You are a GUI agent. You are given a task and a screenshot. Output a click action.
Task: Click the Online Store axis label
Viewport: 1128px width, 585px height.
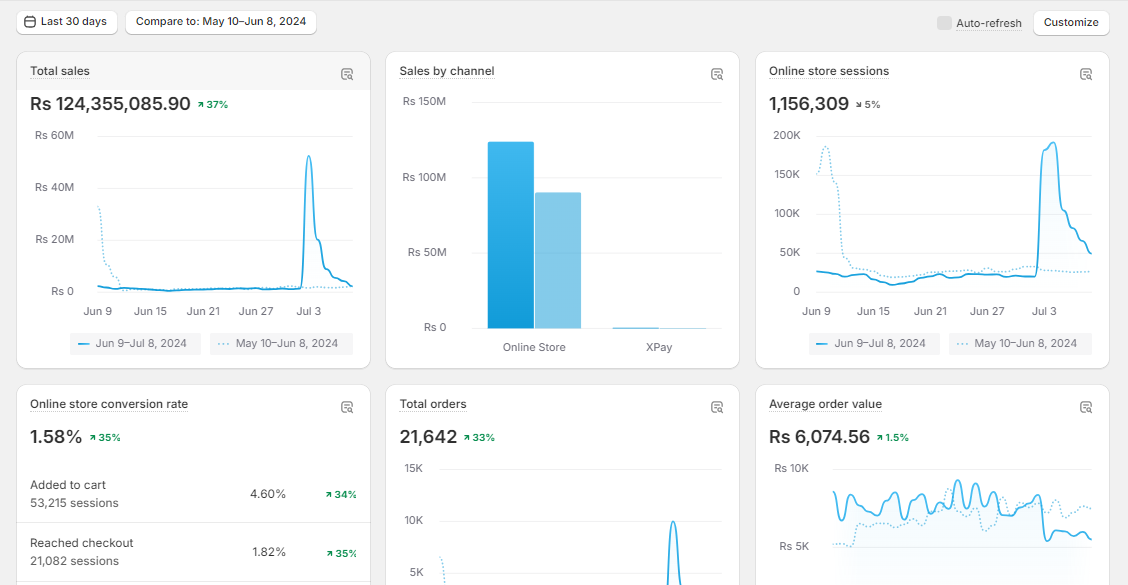[x=534, y=347]
